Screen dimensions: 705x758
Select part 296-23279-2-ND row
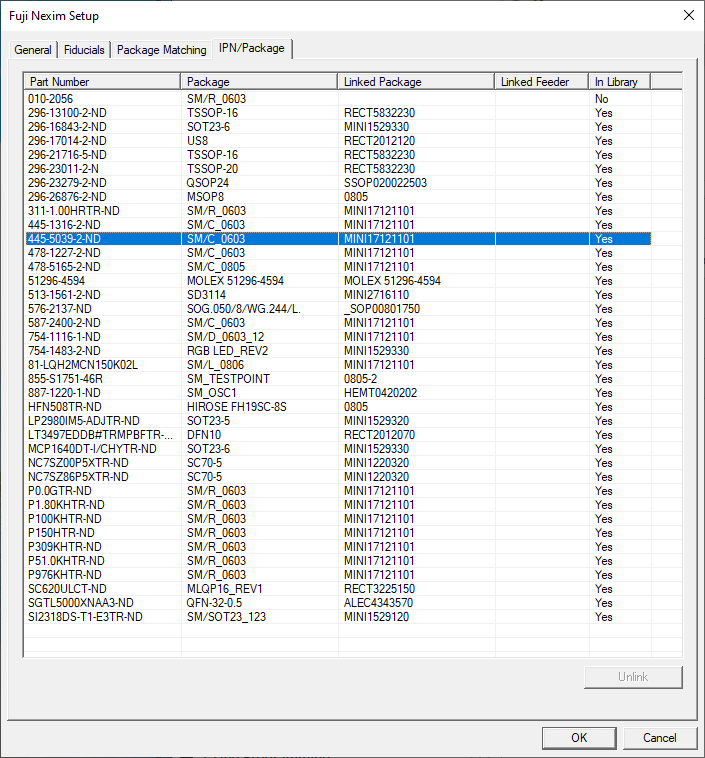(338, 183)
